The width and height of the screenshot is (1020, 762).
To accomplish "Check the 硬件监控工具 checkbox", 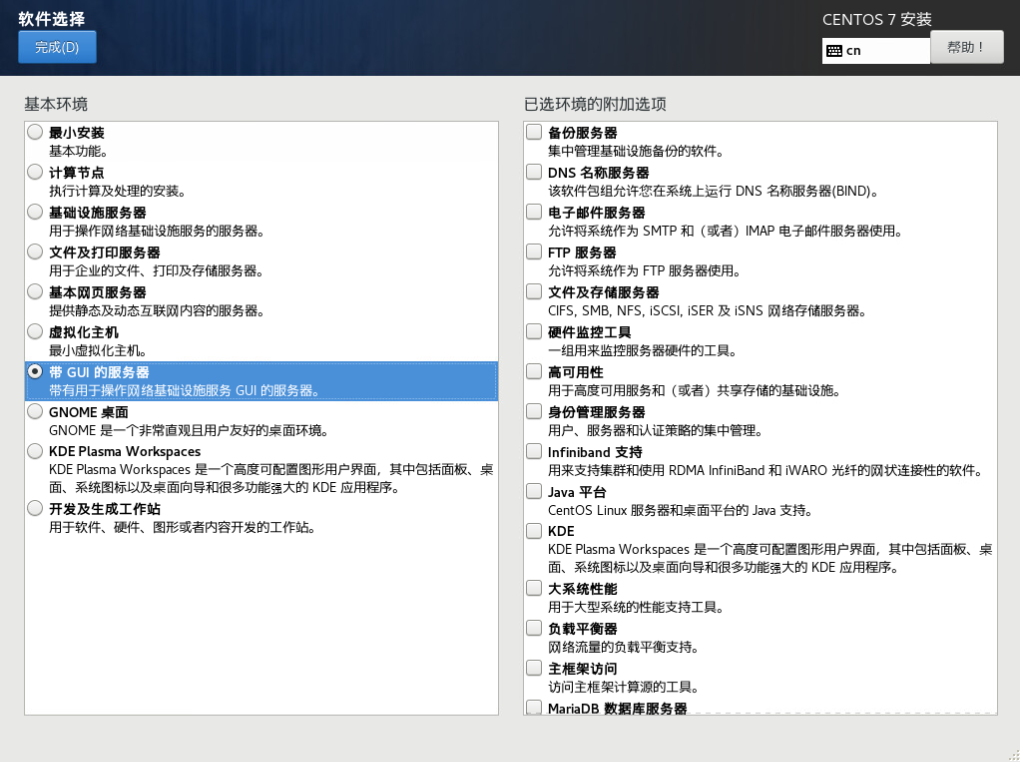I will pyautogui.click(x=534, y=332).
